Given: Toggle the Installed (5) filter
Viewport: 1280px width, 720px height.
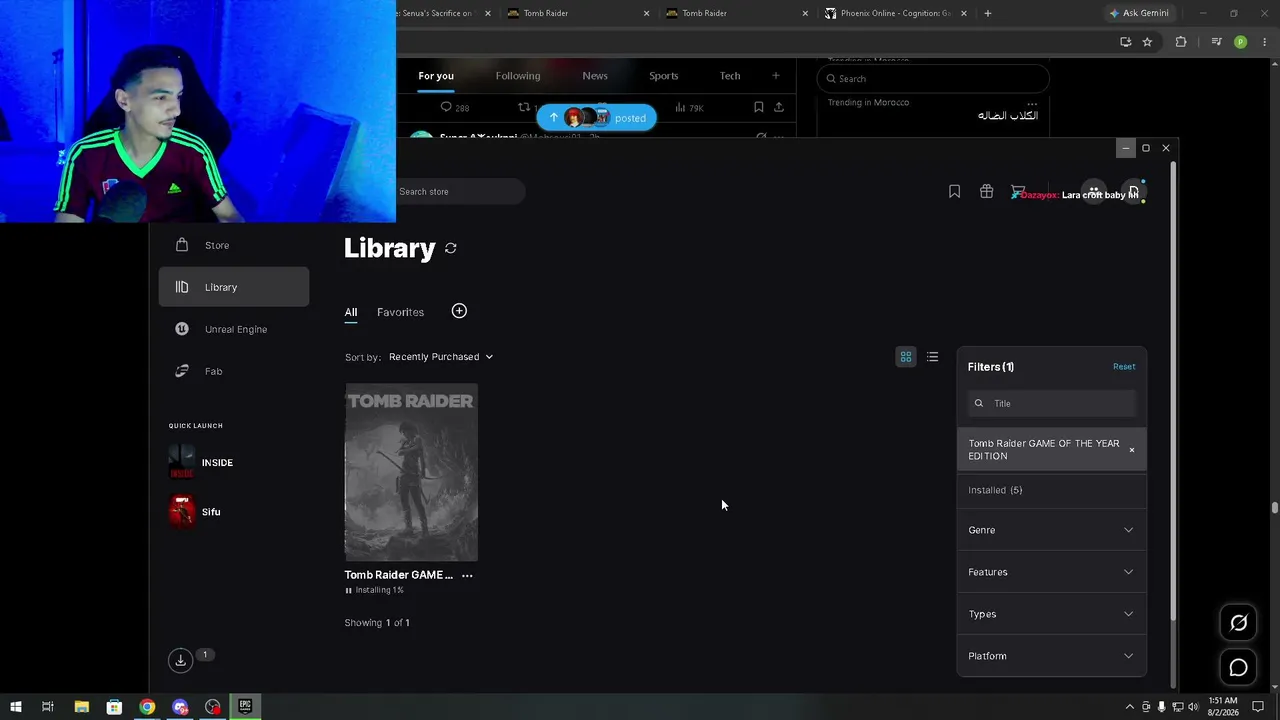Looking at the screenshot, I should point(1052,490).
